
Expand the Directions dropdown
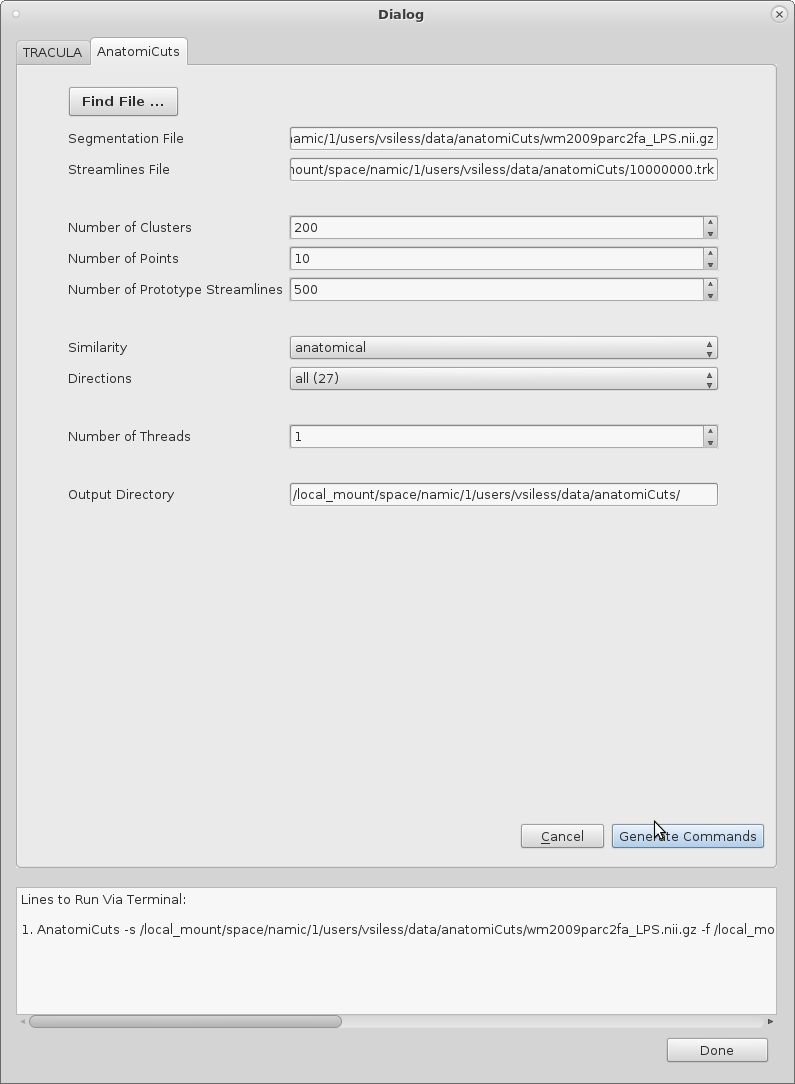pyautogui.click(x=503, y=378)
